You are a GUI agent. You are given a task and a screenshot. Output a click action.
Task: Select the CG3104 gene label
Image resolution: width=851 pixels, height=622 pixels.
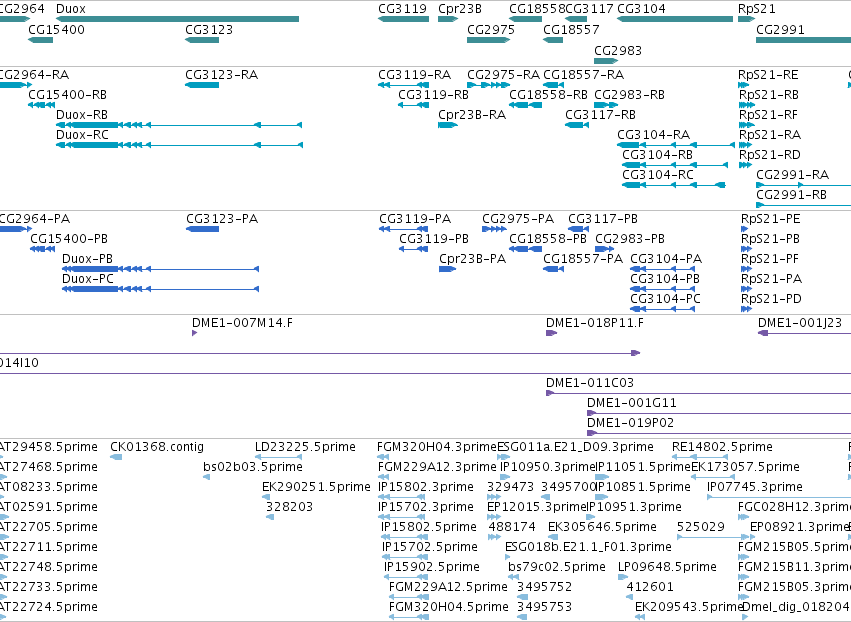click(x=641, y=9)
